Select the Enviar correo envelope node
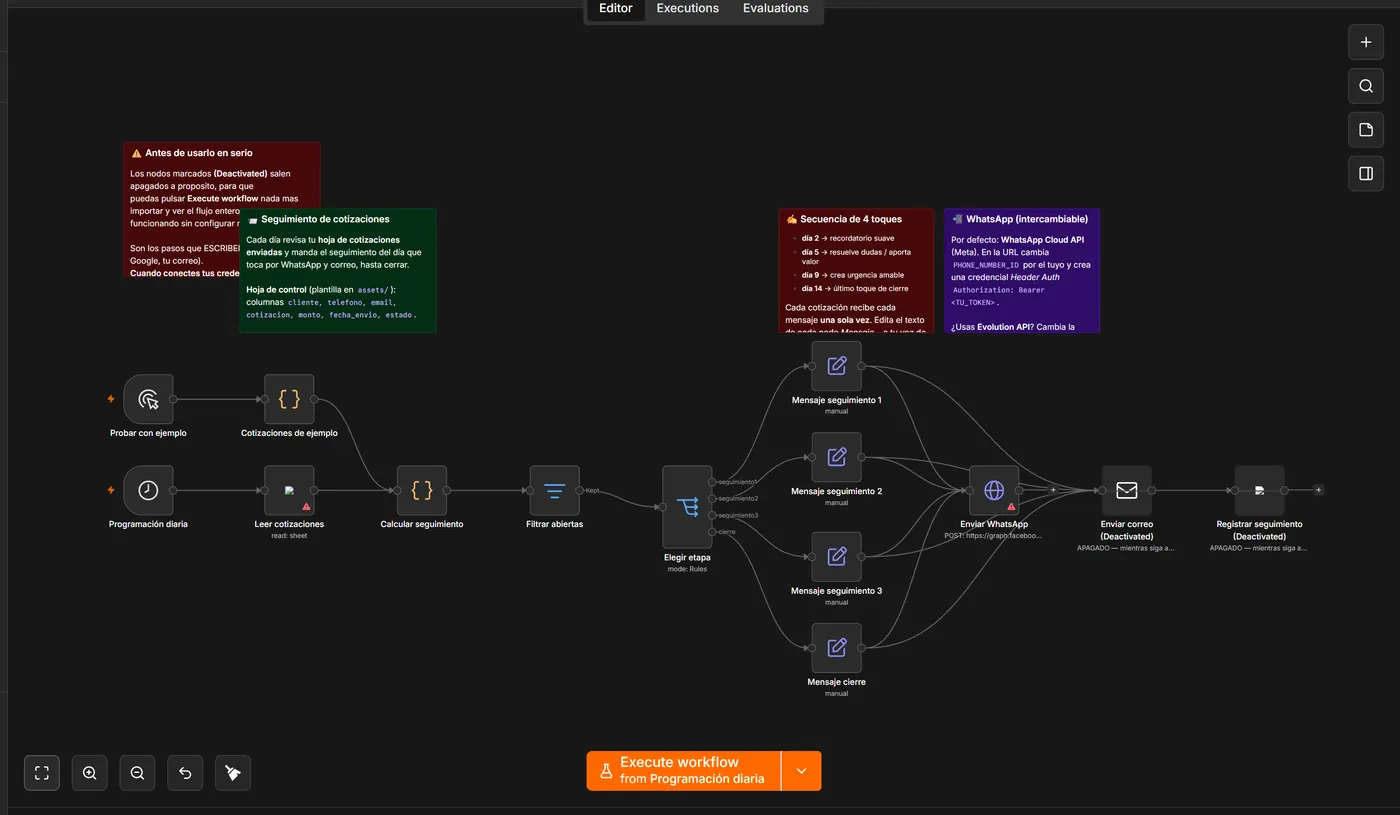This screenshot has height=815, width=1400. [x=1127, y=490]
